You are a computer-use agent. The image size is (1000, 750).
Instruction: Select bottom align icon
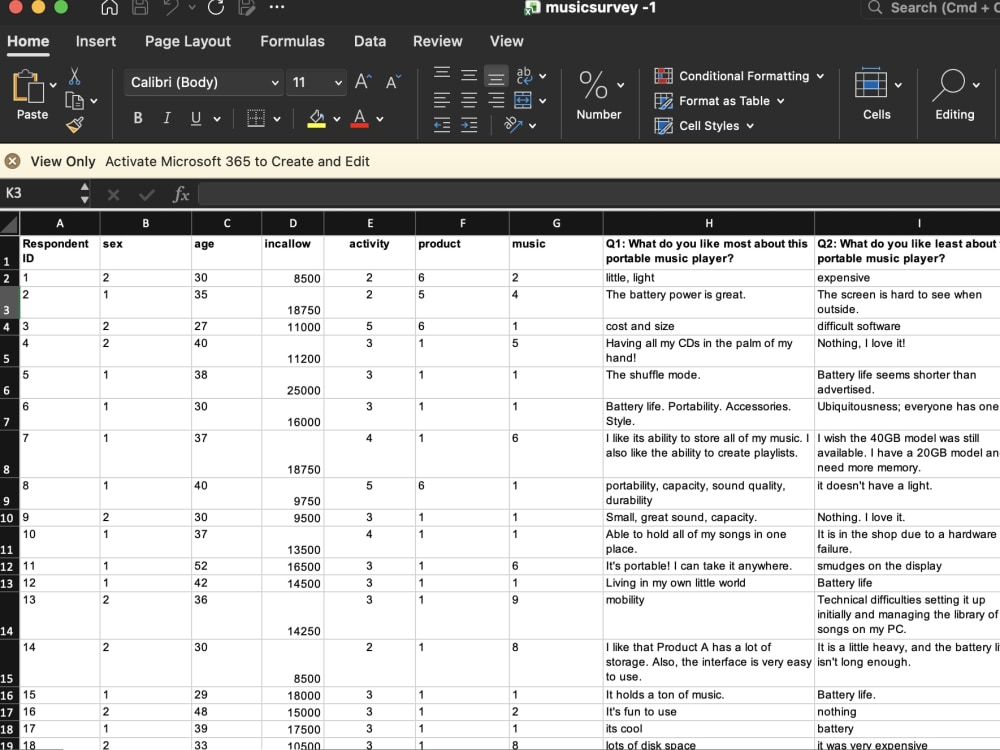(x=496, y=77)
